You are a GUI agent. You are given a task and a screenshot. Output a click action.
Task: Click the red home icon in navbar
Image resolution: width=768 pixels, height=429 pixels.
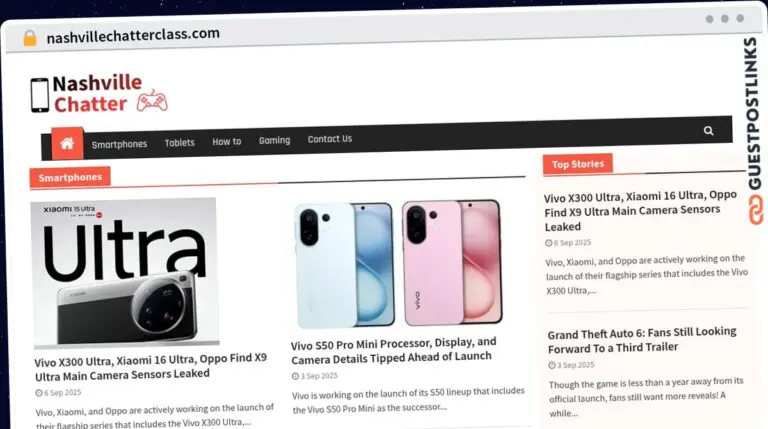tap(67, 143)
